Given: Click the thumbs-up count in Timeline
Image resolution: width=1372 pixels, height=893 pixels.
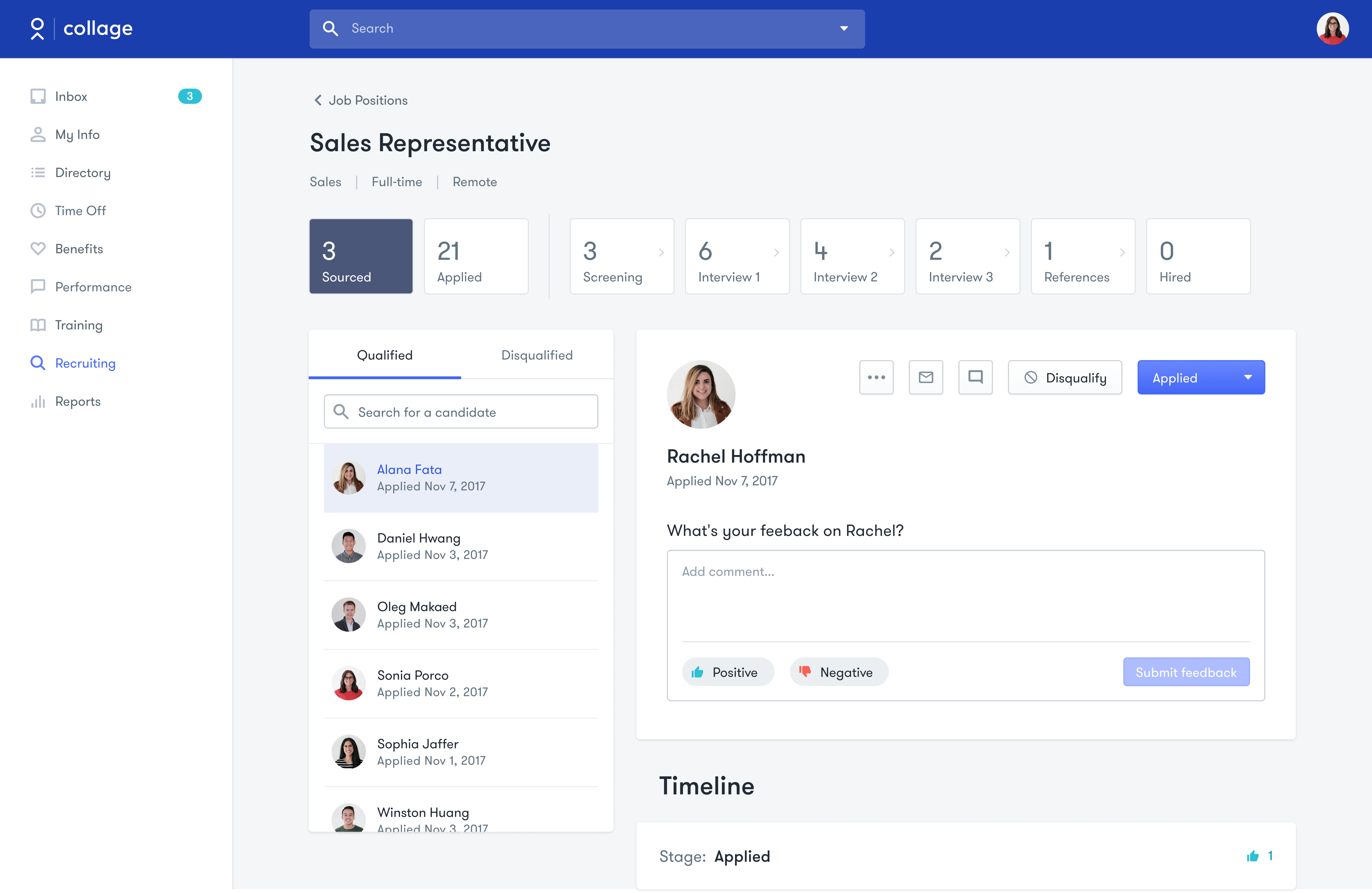Looking at the screenshot, I should 1259,856.
